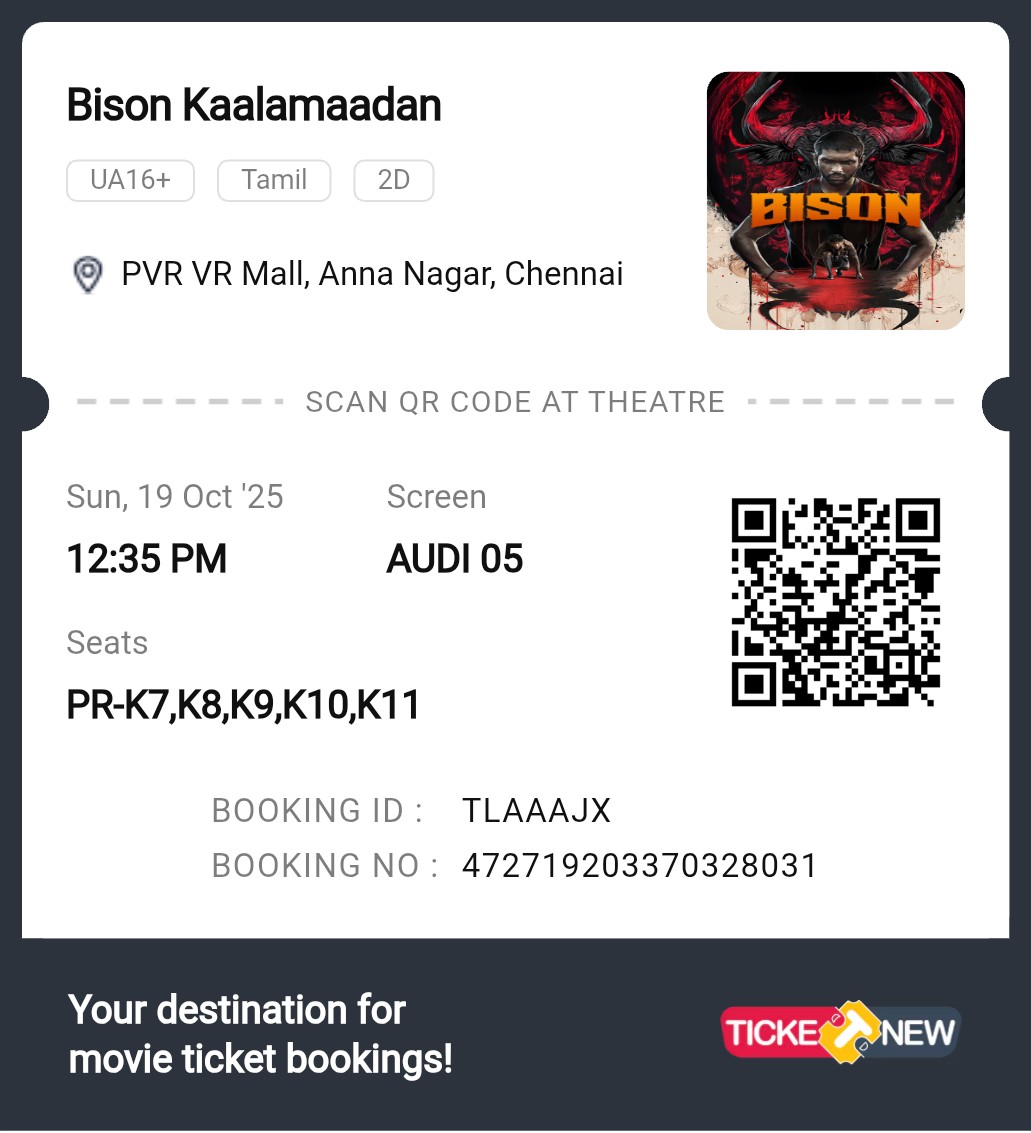Select the 2D format tag
The image size is (1031, 1133).
pyautogui.click(x=394, y=180)
